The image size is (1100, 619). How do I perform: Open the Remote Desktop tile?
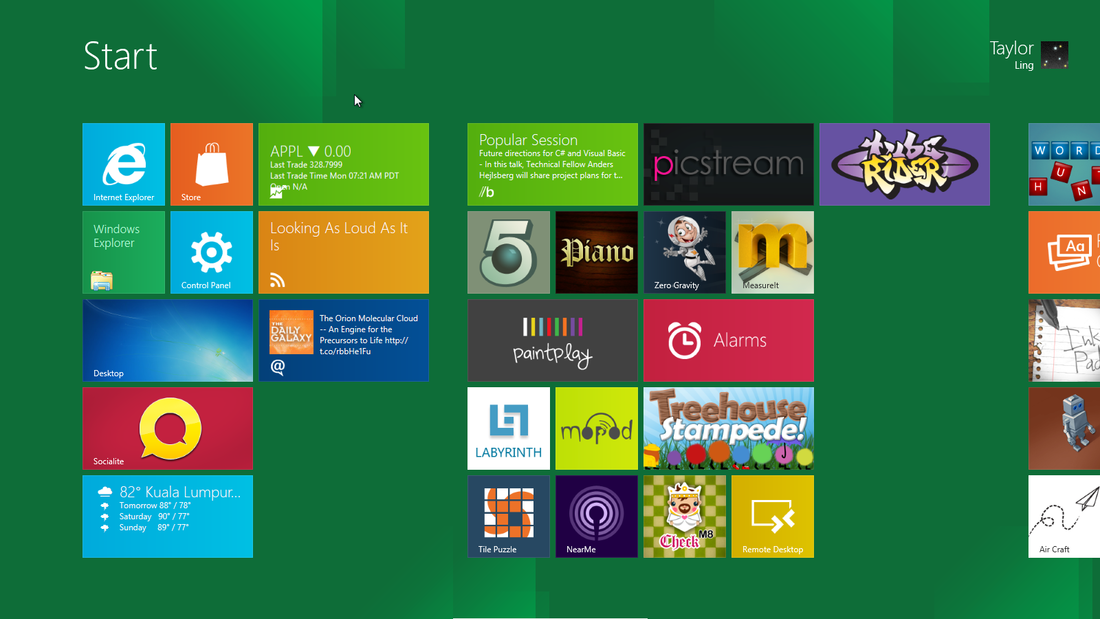pos(772,517)
